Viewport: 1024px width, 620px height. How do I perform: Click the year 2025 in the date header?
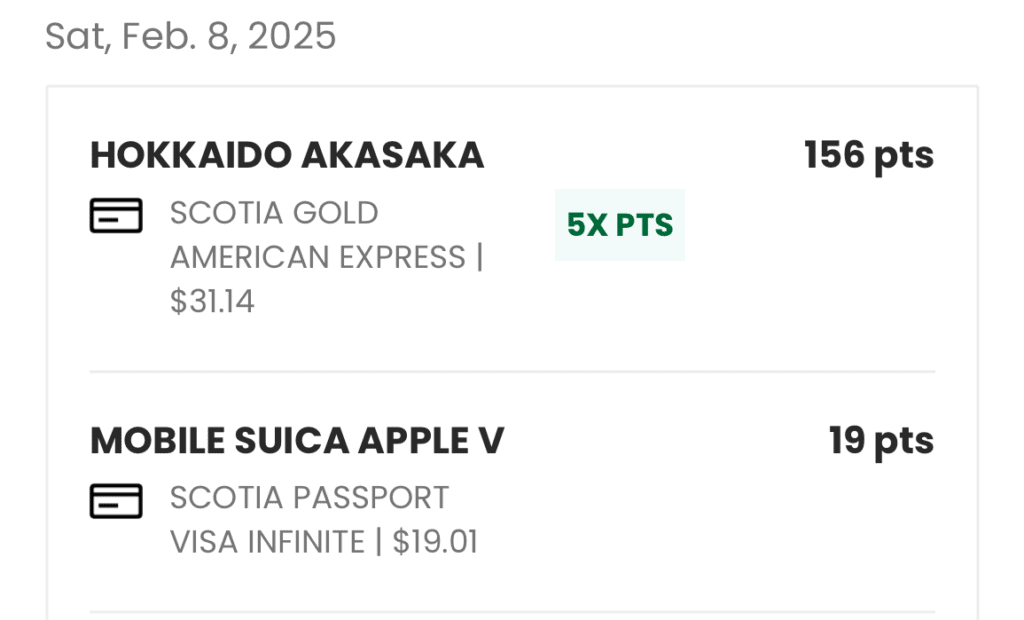point(292,37)
